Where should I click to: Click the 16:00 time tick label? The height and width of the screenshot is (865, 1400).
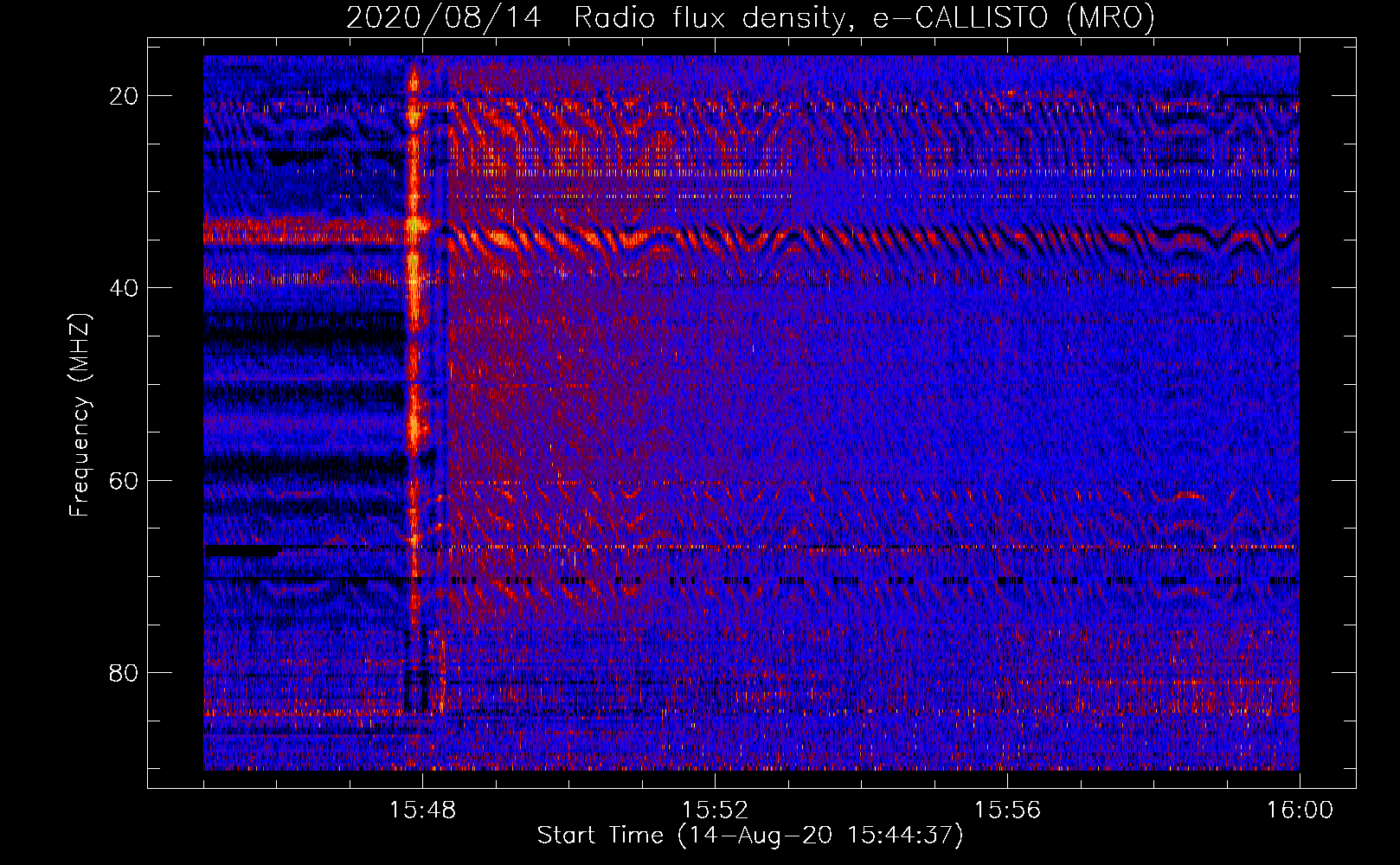[x=1300, y=810]
